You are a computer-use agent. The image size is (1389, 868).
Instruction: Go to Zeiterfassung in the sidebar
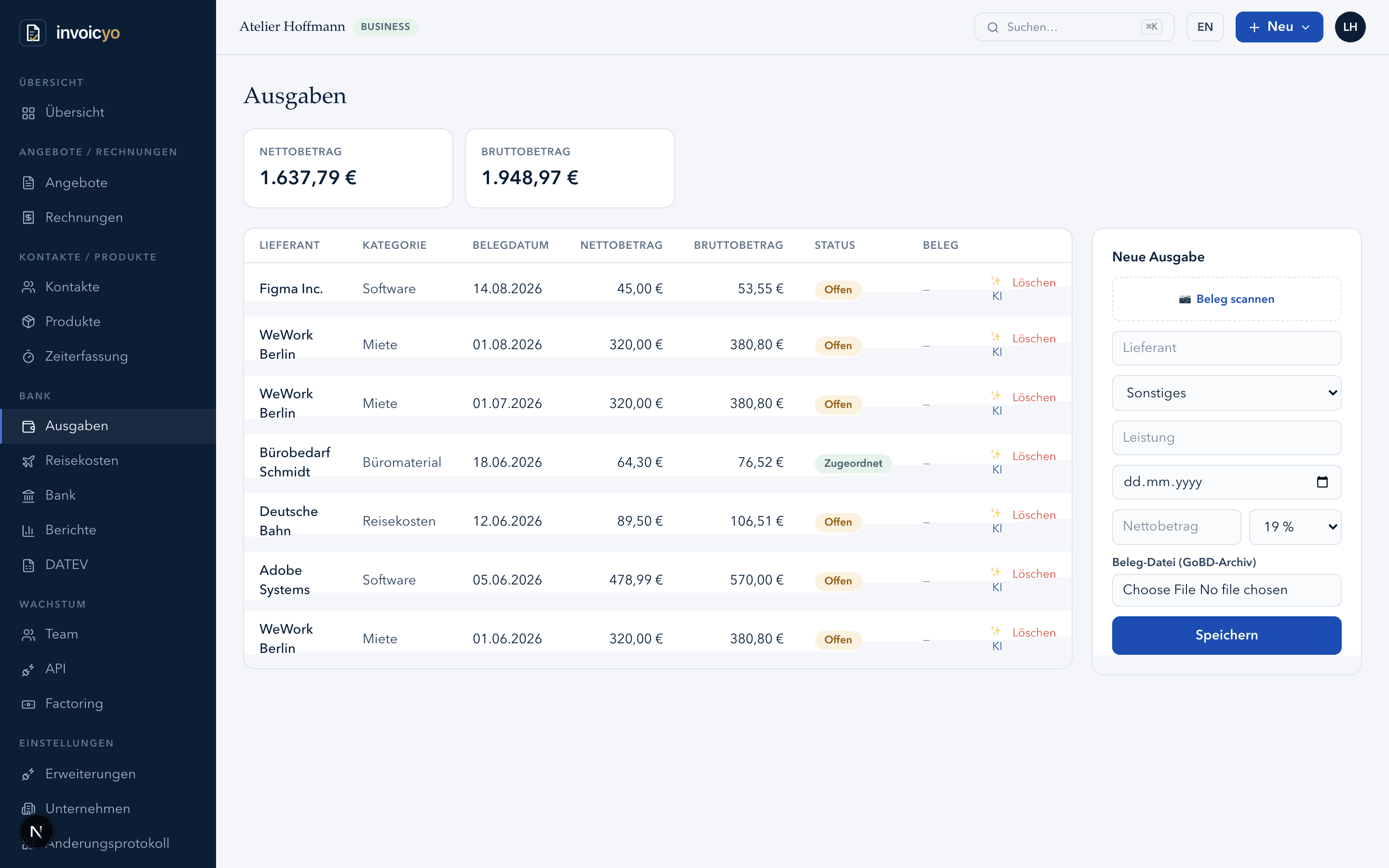(108, 356)
